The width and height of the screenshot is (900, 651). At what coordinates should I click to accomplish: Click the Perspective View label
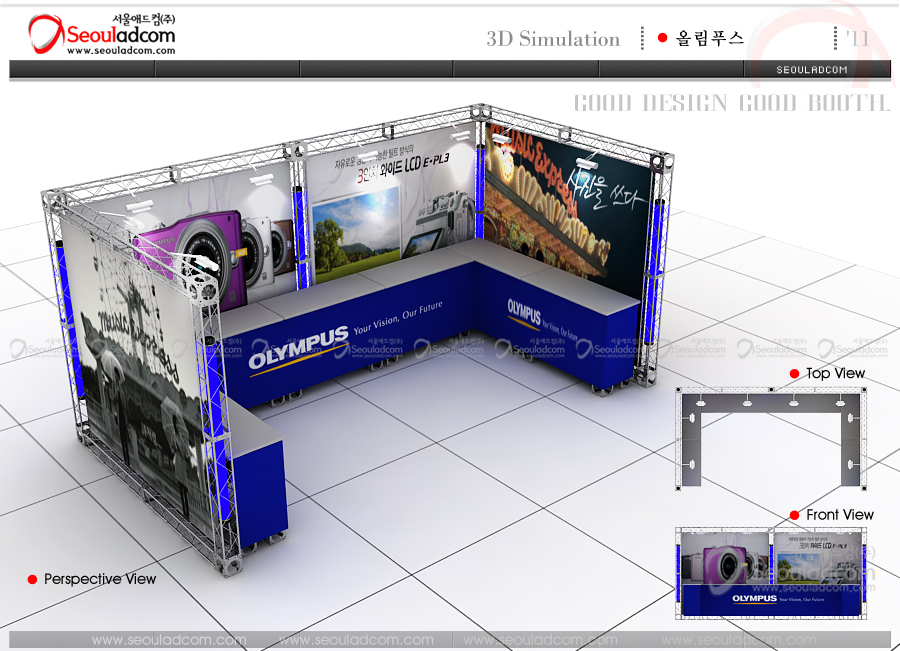100,579
